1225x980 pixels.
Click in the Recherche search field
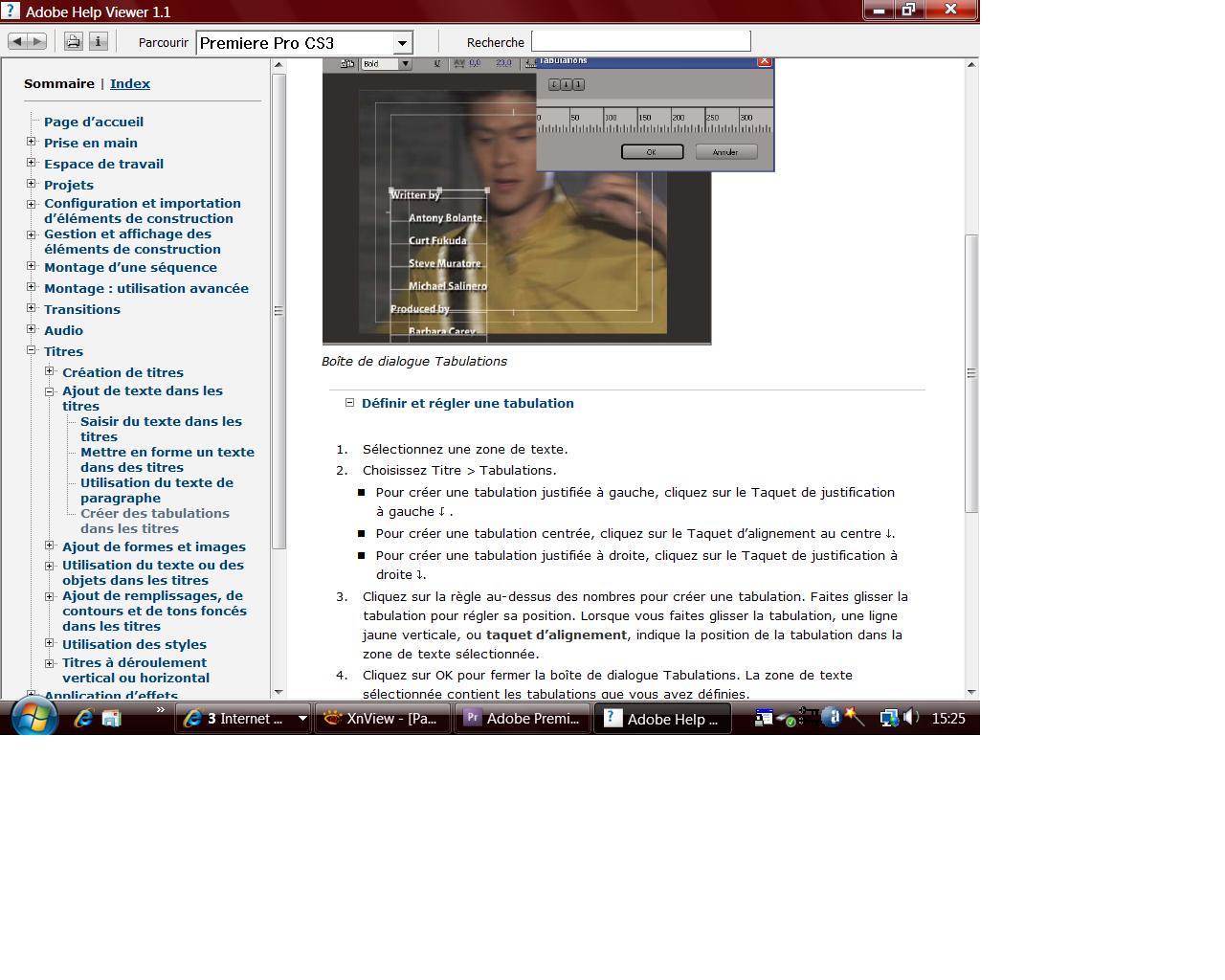[640, 41]
